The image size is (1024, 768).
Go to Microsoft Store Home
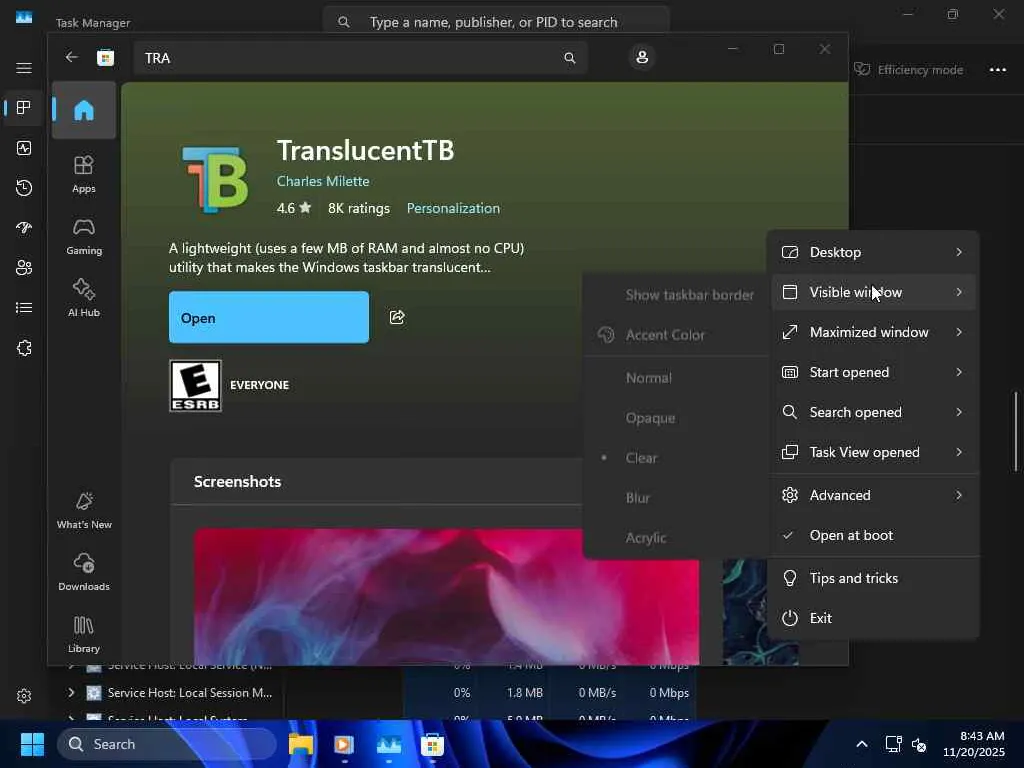[x=84, y=110]
